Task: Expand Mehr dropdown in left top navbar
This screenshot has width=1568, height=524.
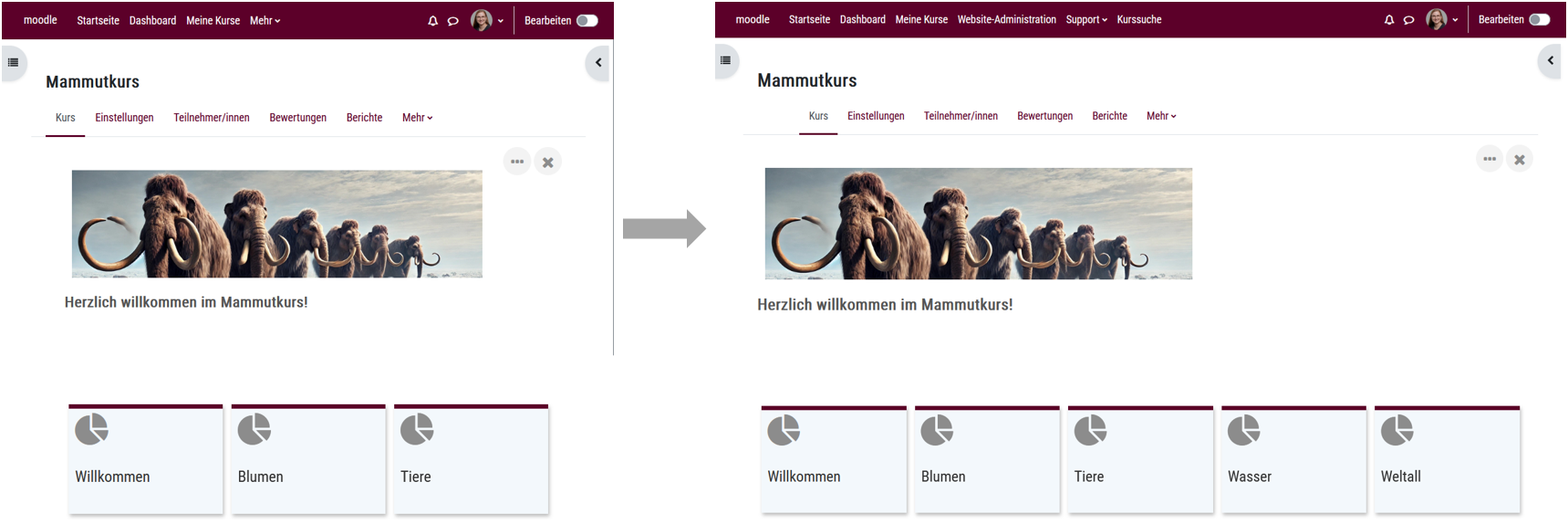Action: pos(265,21)
